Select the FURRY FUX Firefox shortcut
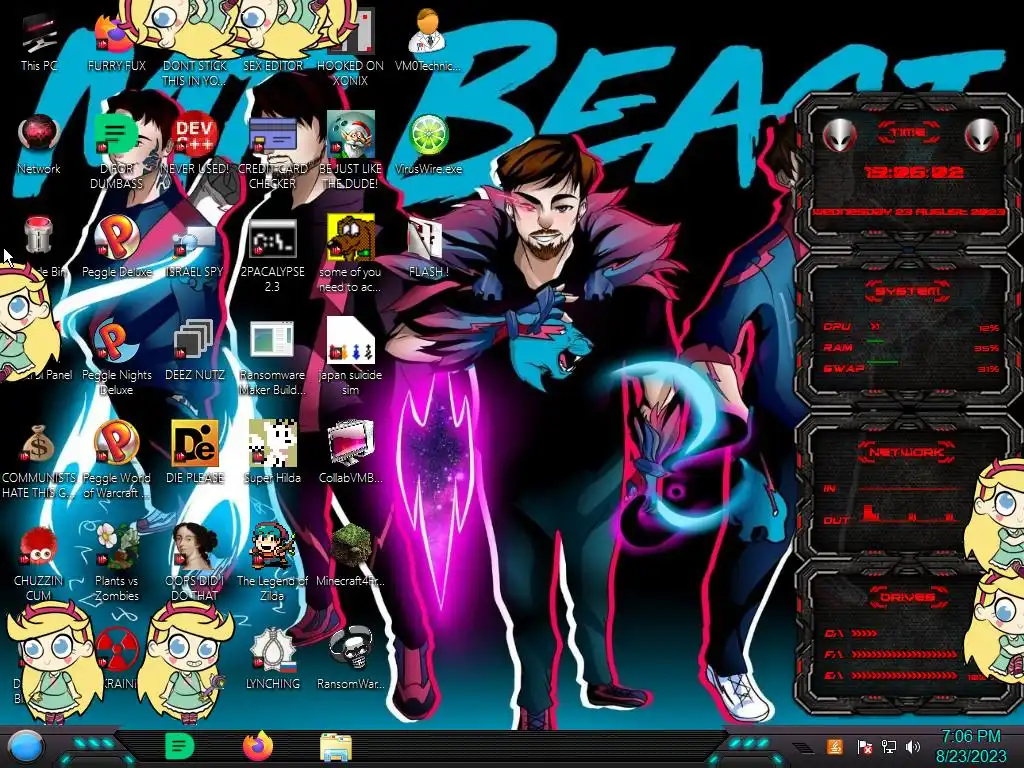This screenshot has height=768, width=1024. 116,42
